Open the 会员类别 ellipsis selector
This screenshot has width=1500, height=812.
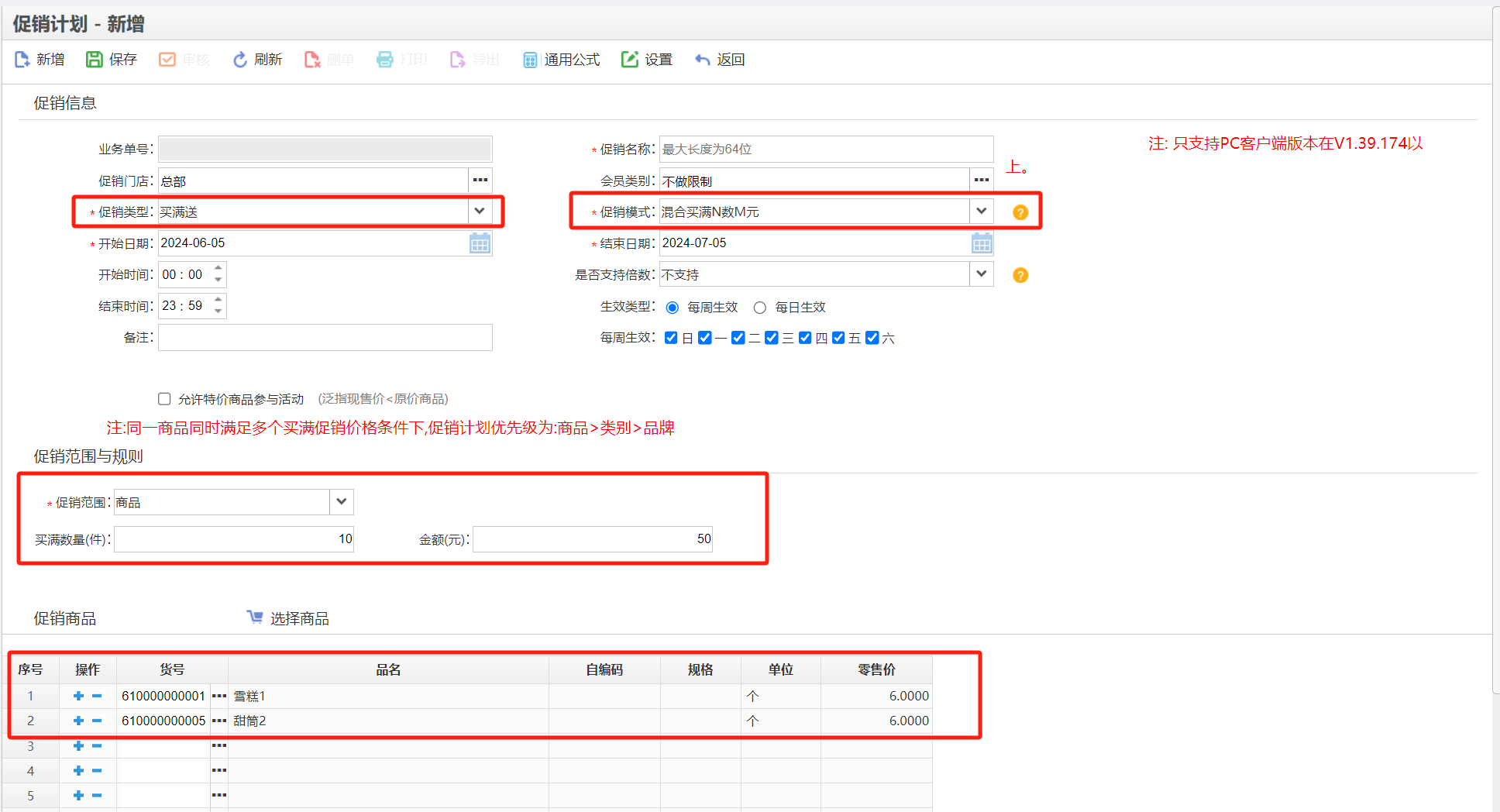click(981, 180)
